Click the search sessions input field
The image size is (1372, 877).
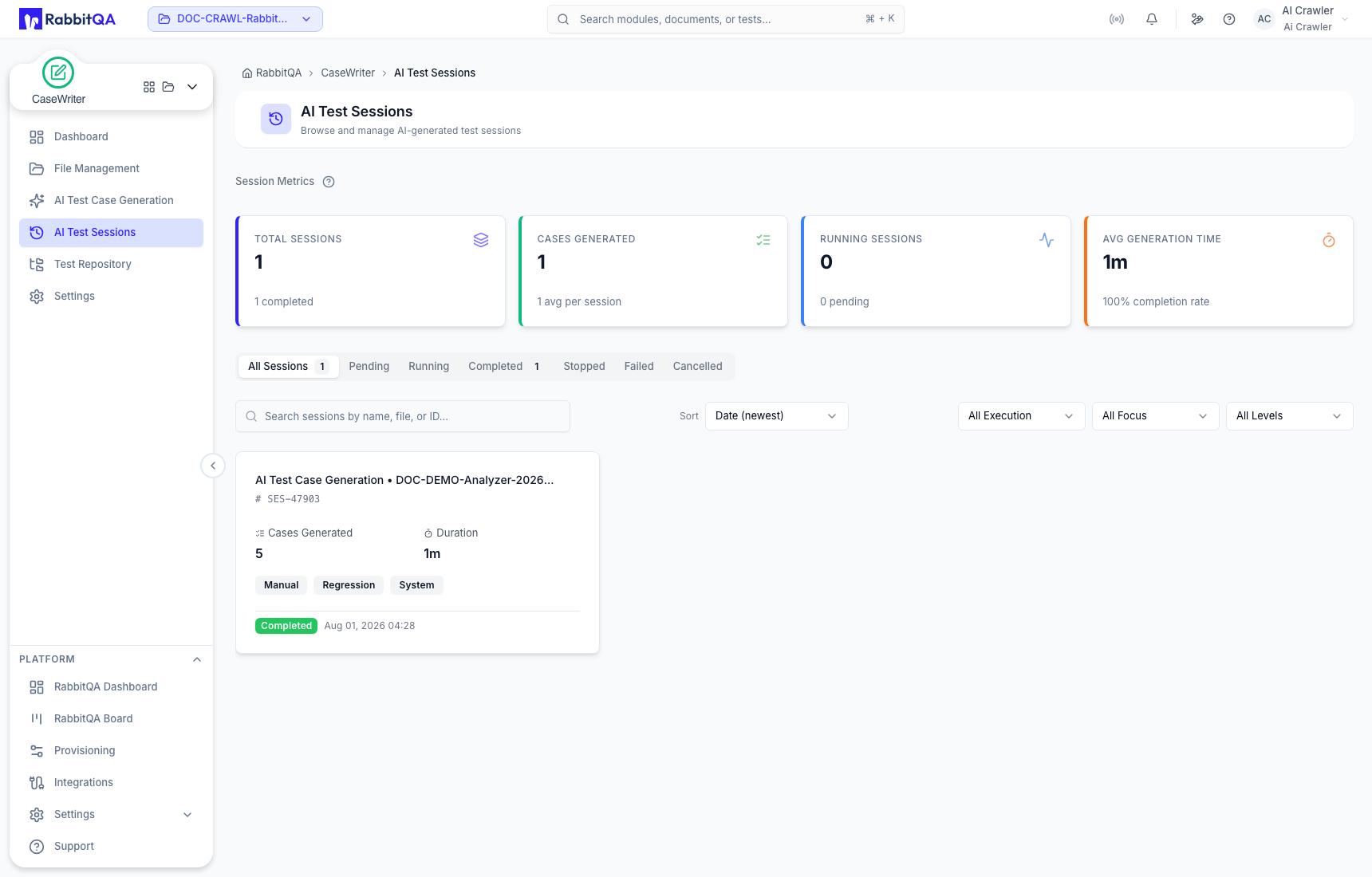[403, 416]
